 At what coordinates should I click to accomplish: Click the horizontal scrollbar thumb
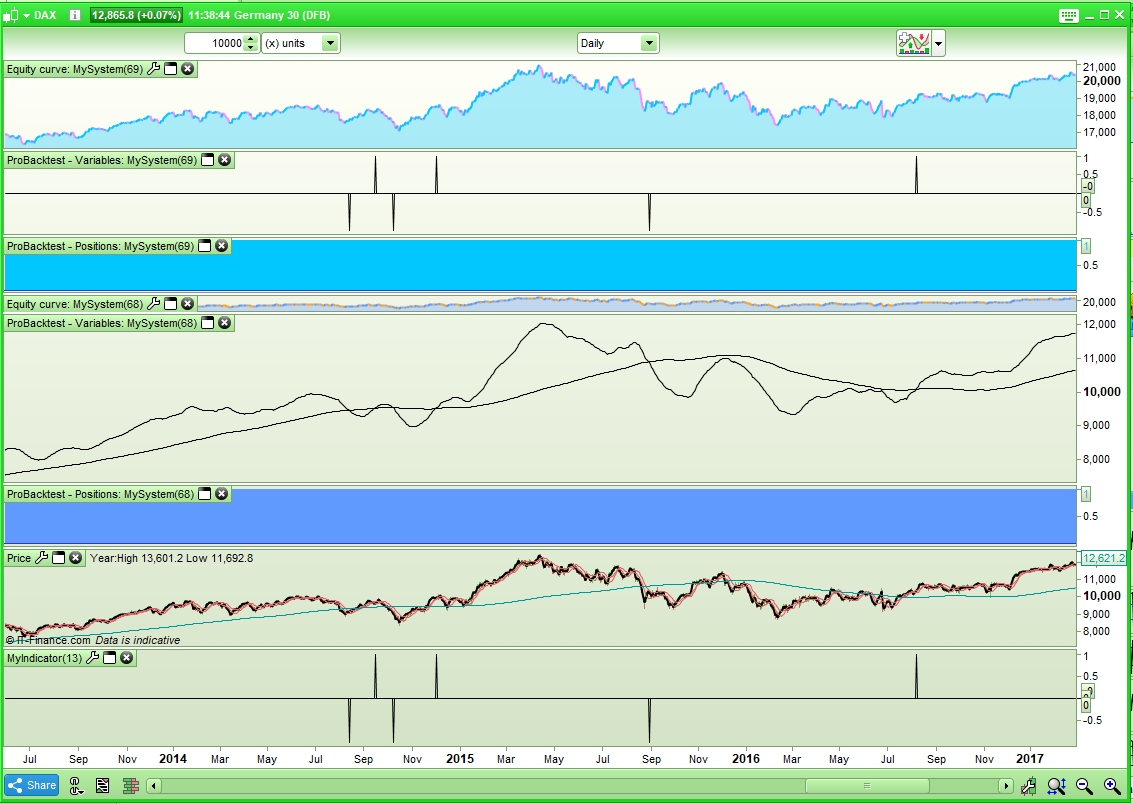[867, 786]
